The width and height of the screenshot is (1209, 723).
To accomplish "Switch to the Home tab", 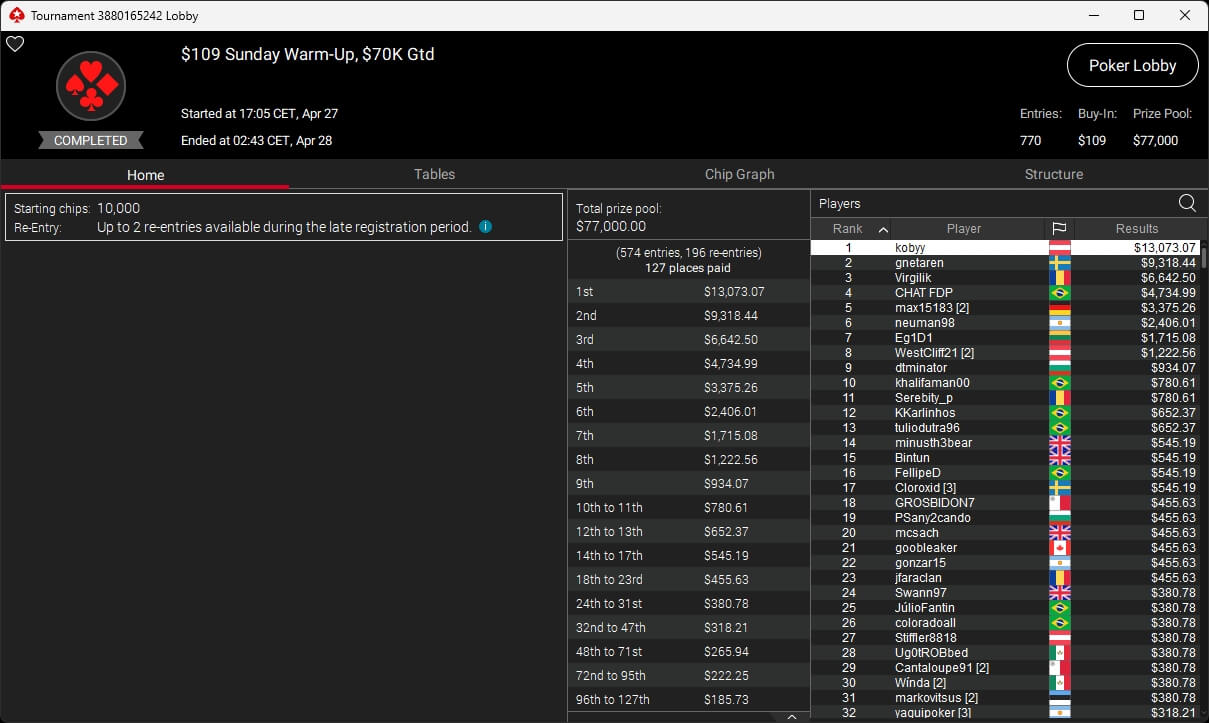I will pos(145,174).
